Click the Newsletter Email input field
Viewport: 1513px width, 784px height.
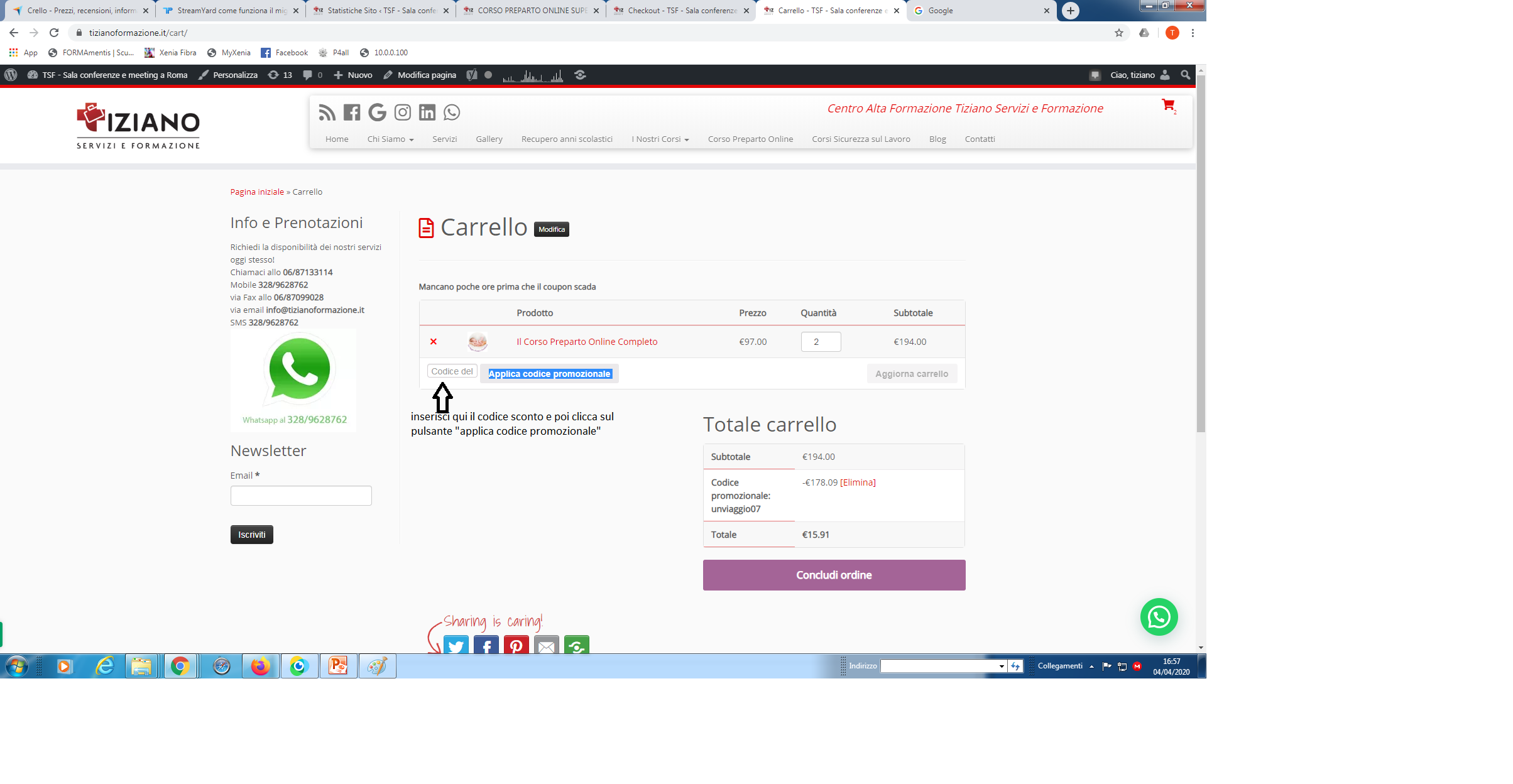click(x=301, y=496)
